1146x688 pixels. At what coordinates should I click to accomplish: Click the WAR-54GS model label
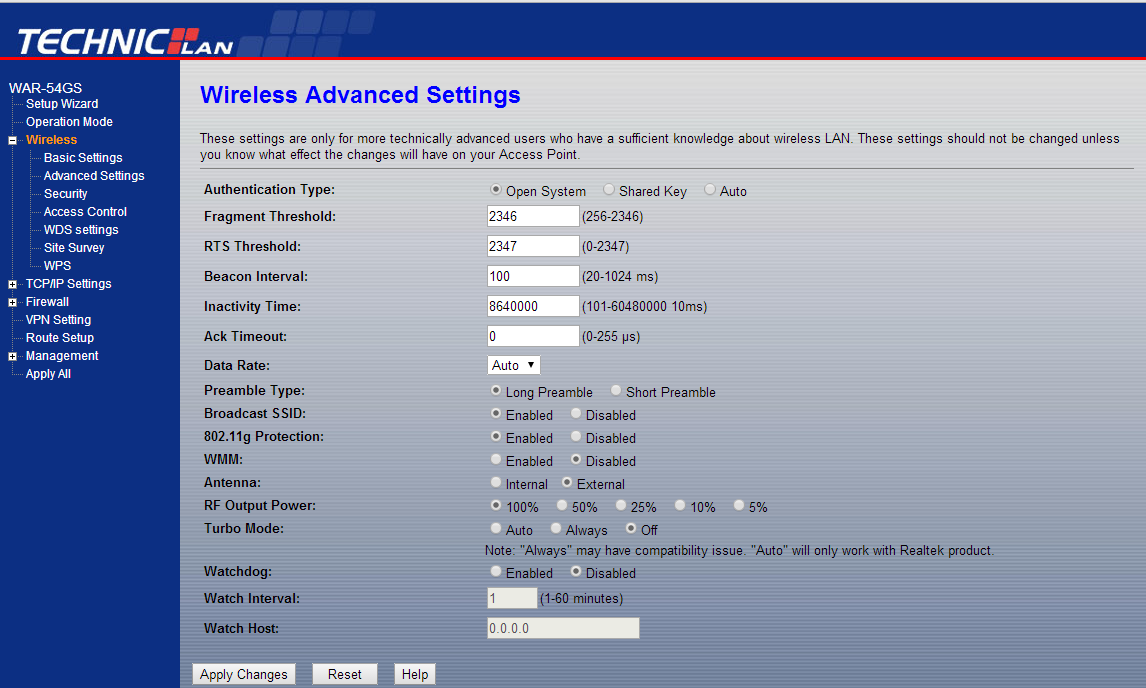(45, 88)
